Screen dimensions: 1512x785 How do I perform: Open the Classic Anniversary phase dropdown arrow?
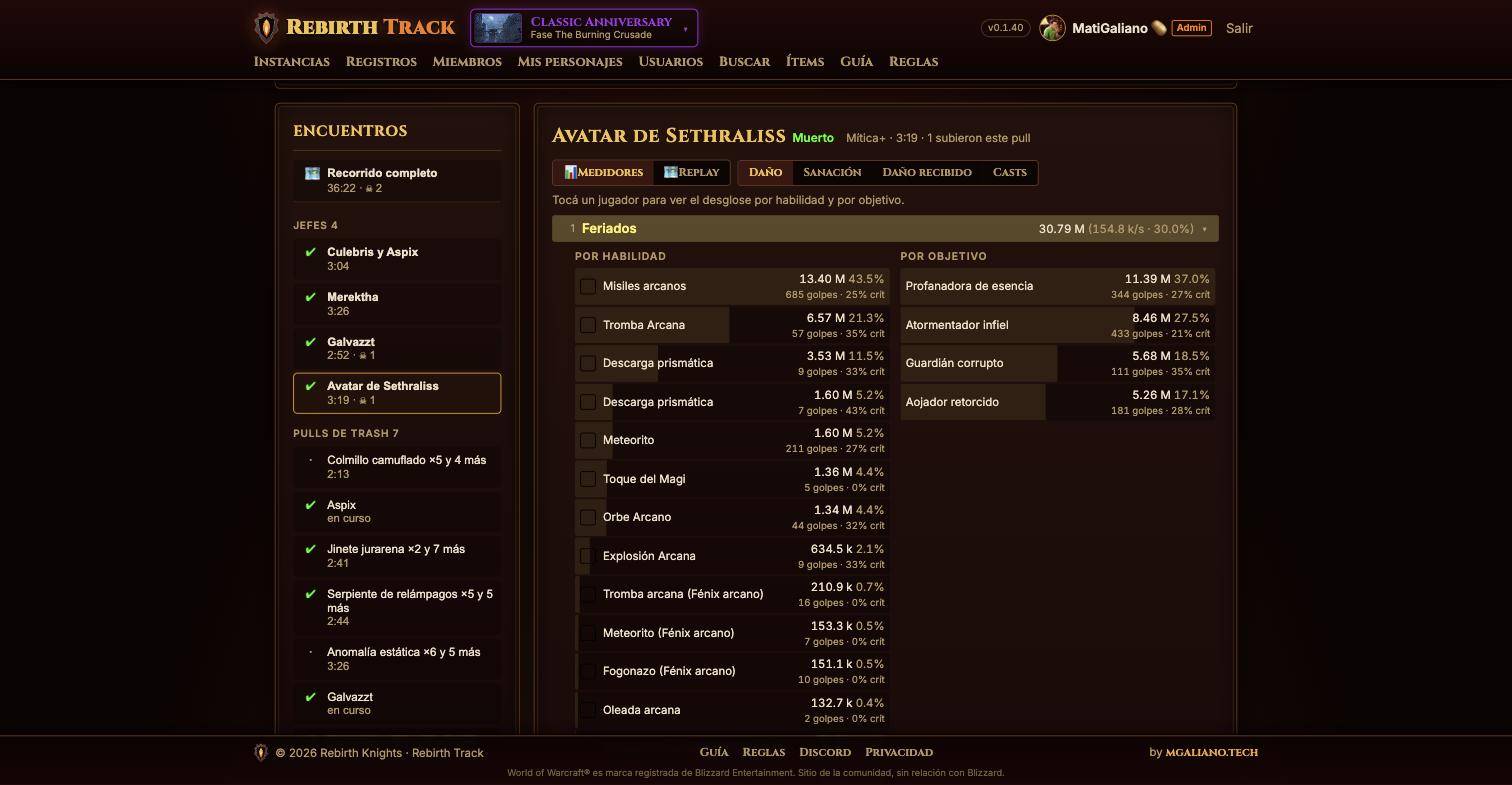685,29
